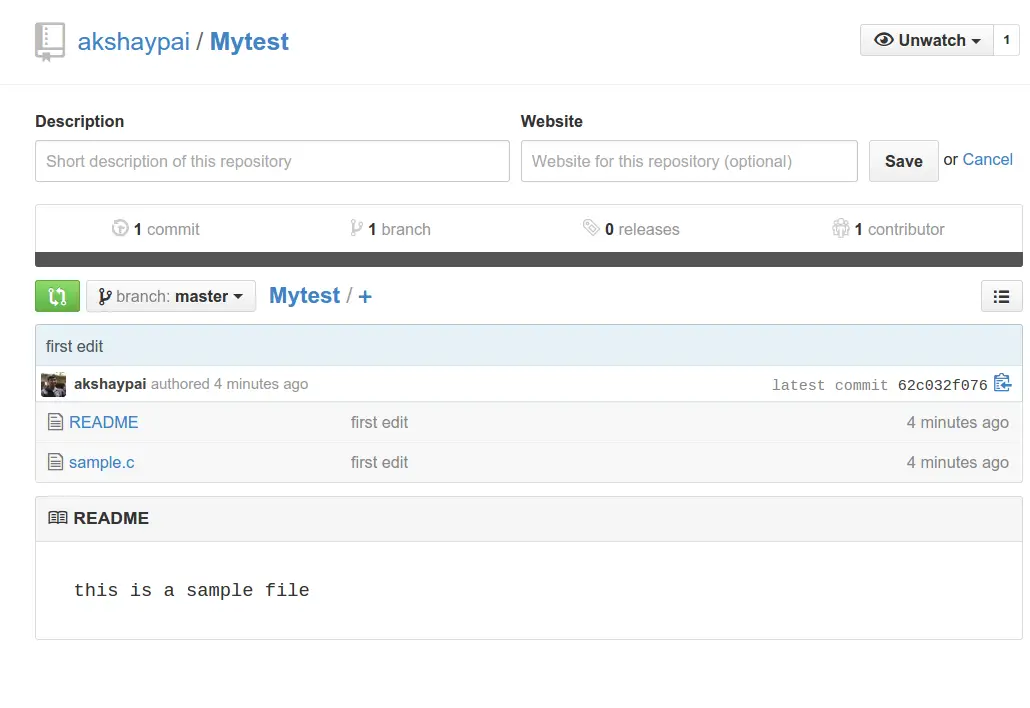1030x708 pixels.
Task: Click the green compare and review button
Action: tap(57, 296)
